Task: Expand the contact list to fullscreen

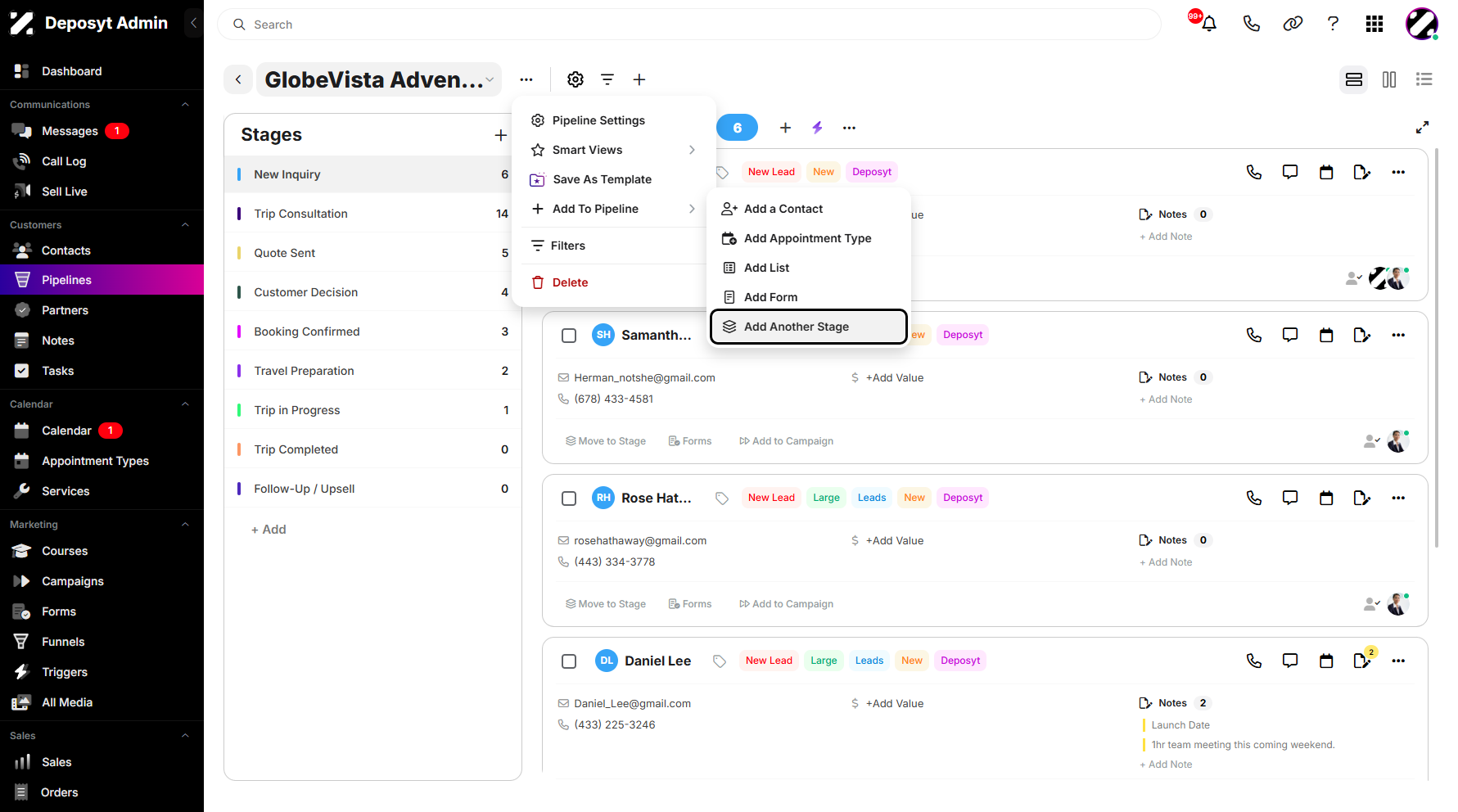Action: point(1422,128)
